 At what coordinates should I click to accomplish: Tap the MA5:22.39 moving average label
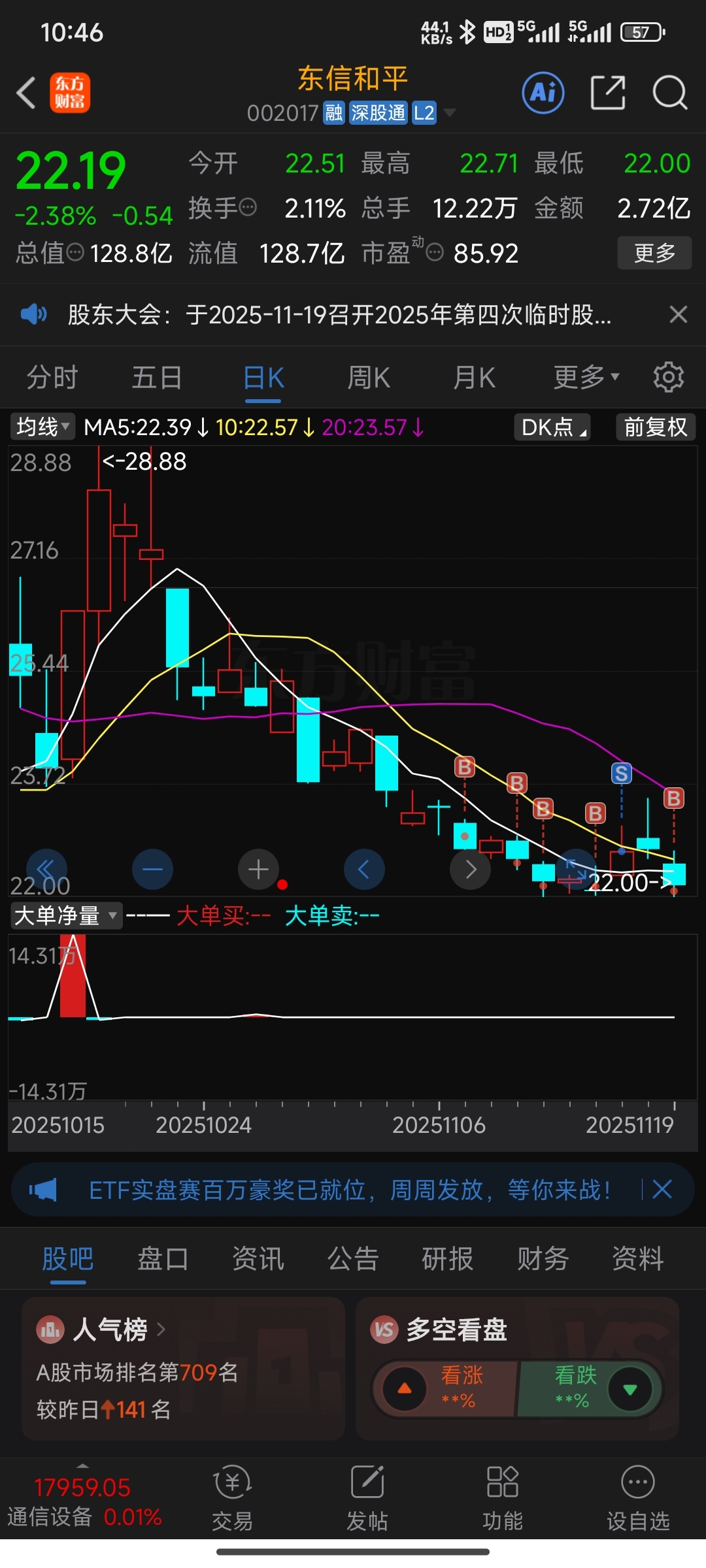(145, 427)
